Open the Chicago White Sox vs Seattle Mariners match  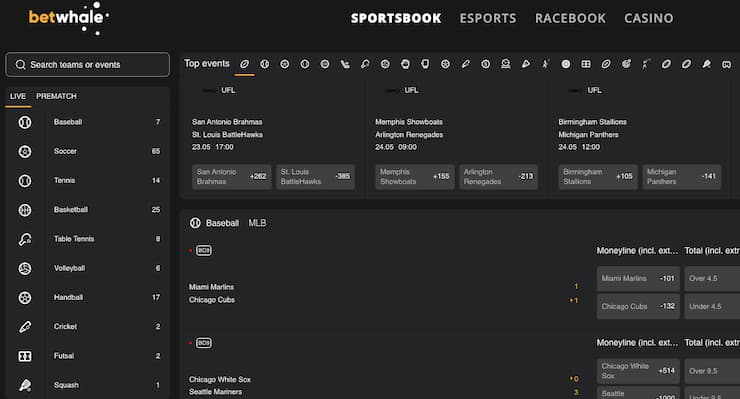point(220,386)
